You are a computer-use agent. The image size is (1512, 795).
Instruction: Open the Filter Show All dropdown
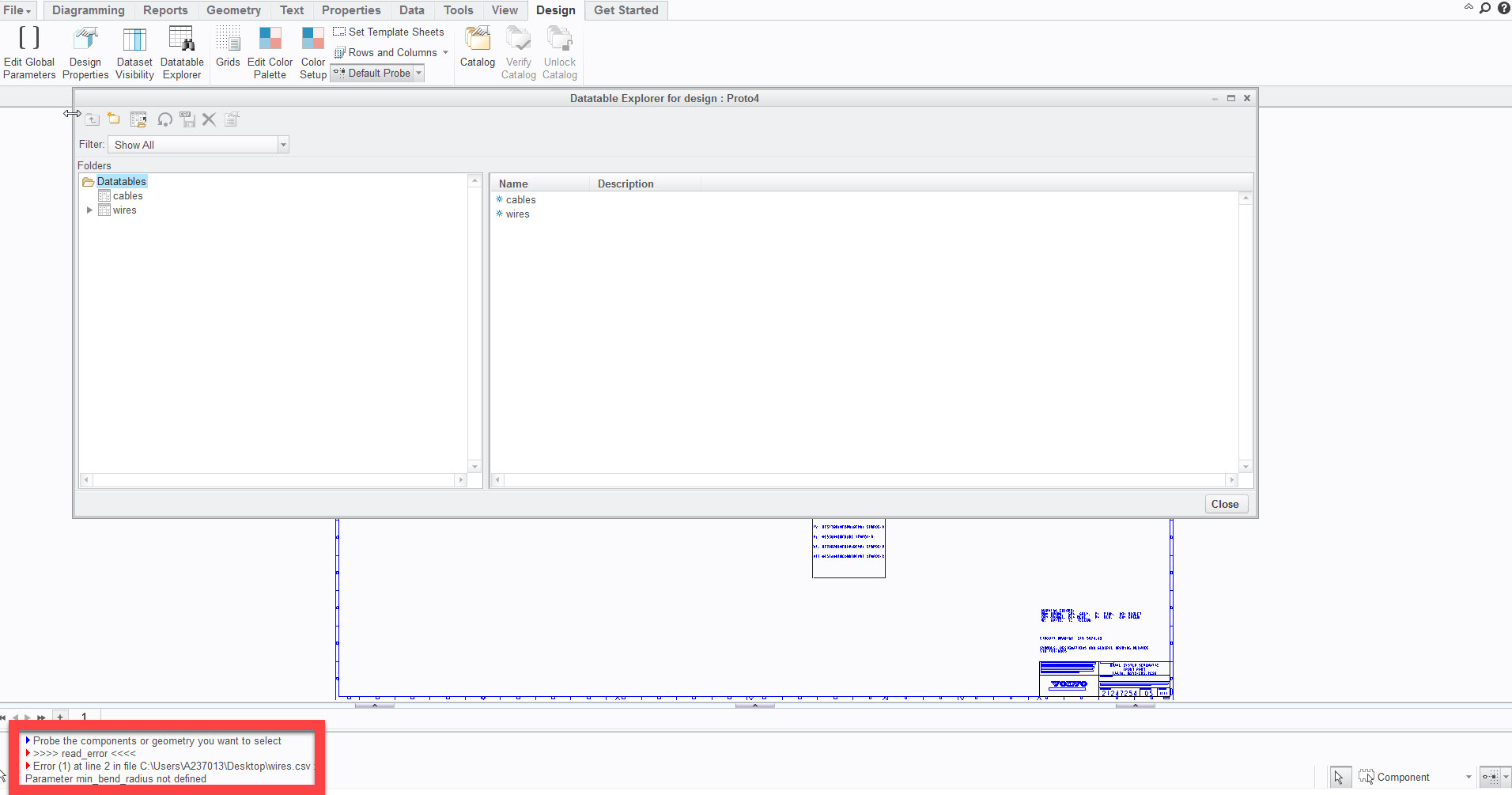coord(198,144)
